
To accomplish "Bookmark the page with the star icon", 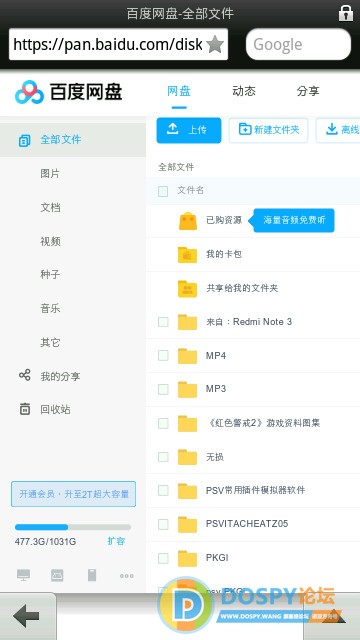I will [x=215, y=44].
